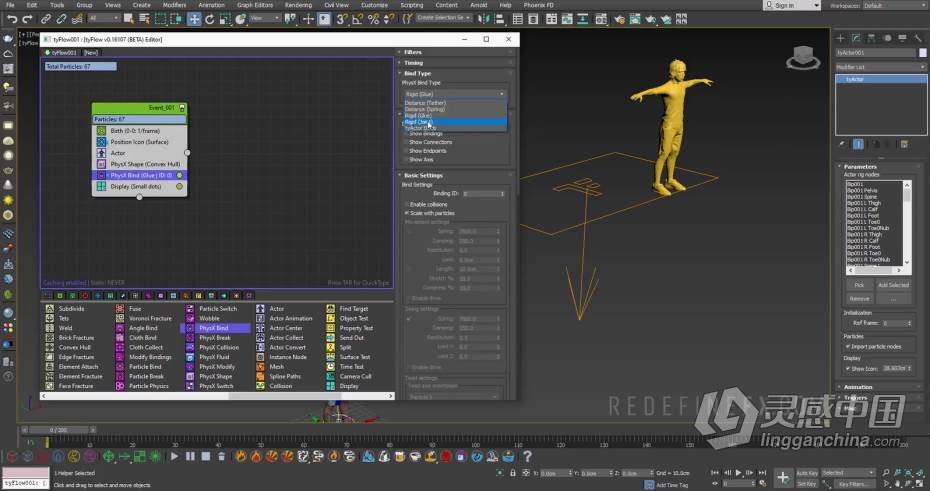
Task: Select the Select and Move tool
Action: coord(194,19)
